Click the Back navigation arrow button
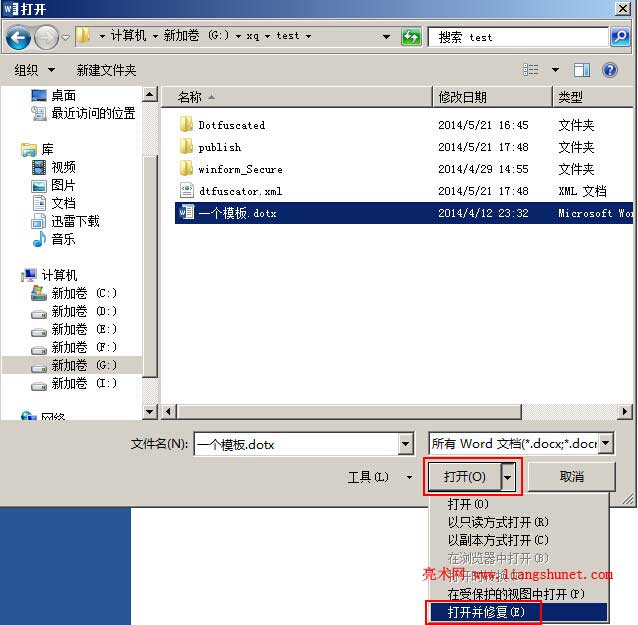 (x=18, y=37)
